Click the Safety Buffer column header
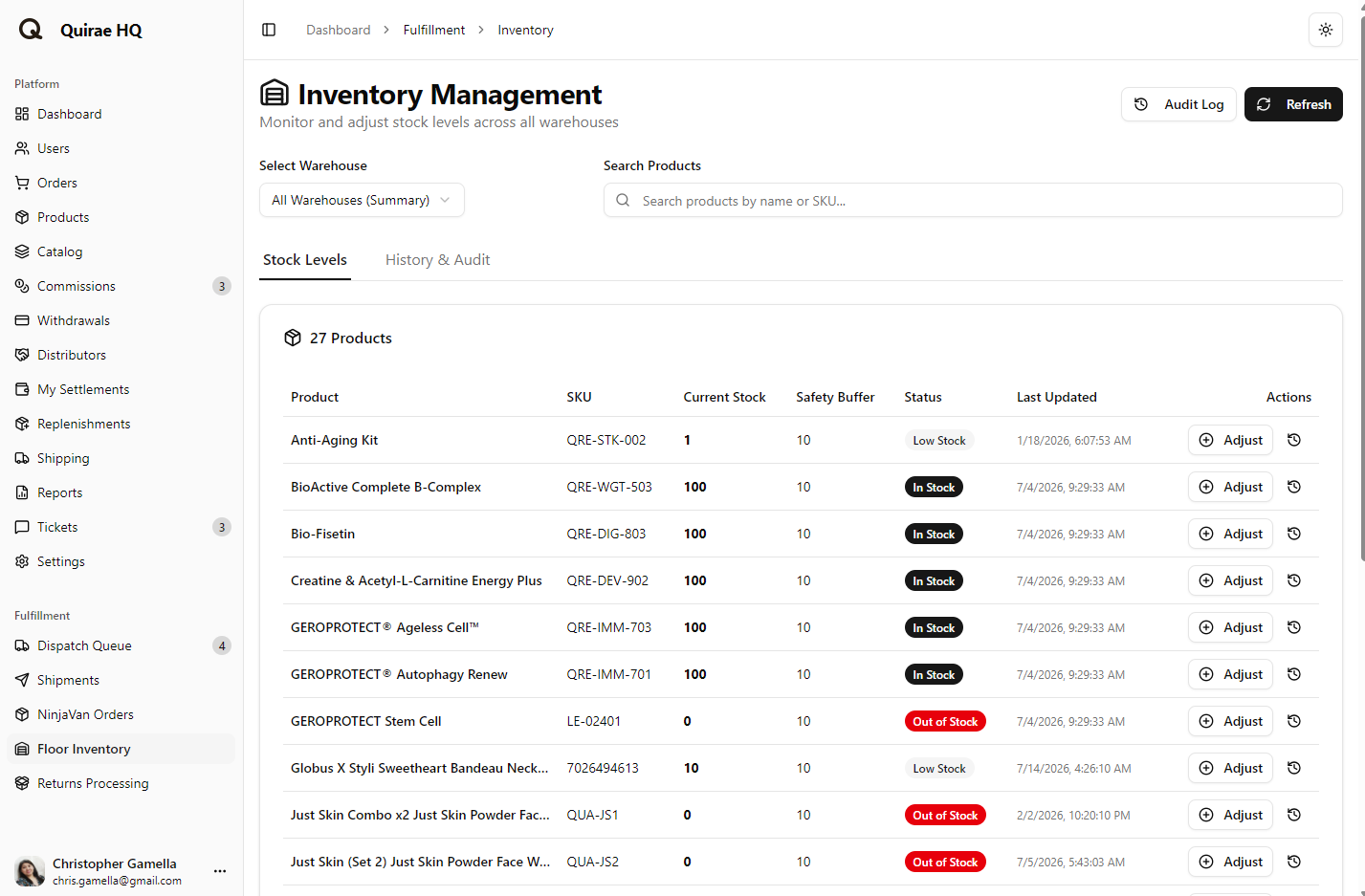1365x896 pixels. (835, 397)
